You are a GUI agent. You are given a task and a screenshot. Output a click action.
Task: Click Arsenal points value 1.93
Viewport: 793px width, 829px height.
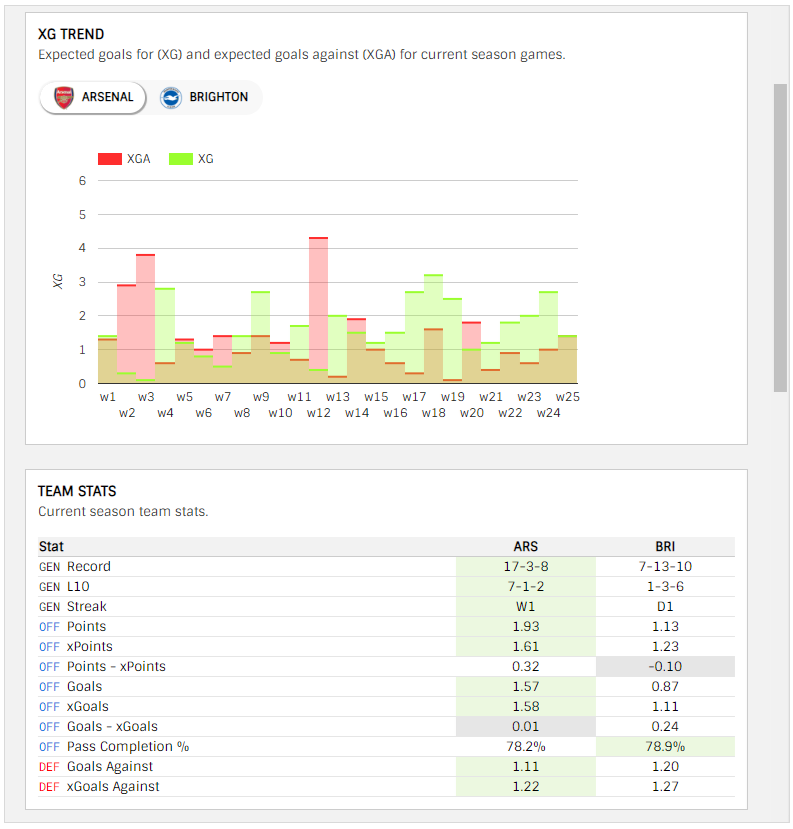pos(525,627)
